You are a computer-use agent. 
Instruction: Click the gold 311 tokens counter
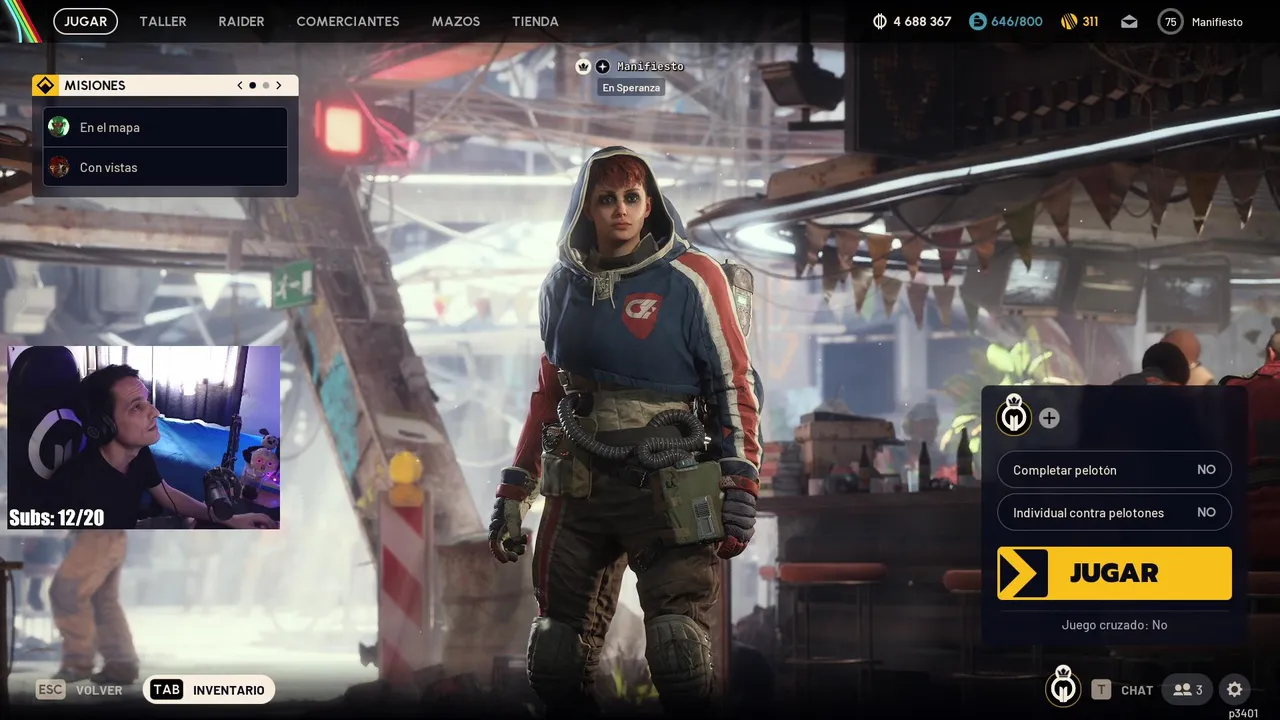pyautogui.click(x=1079, y=21)
